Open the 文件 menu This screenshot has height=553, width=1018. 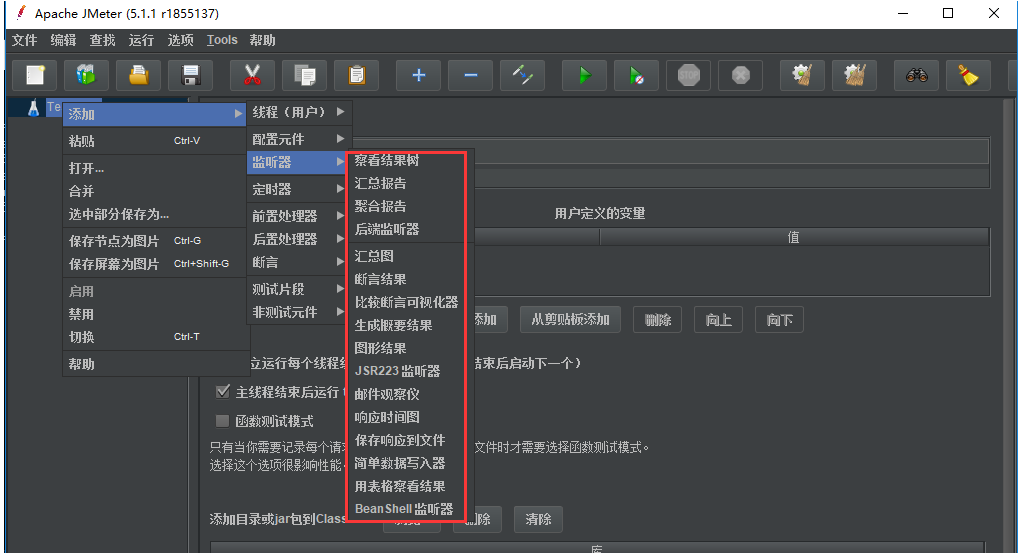(25, 40)
